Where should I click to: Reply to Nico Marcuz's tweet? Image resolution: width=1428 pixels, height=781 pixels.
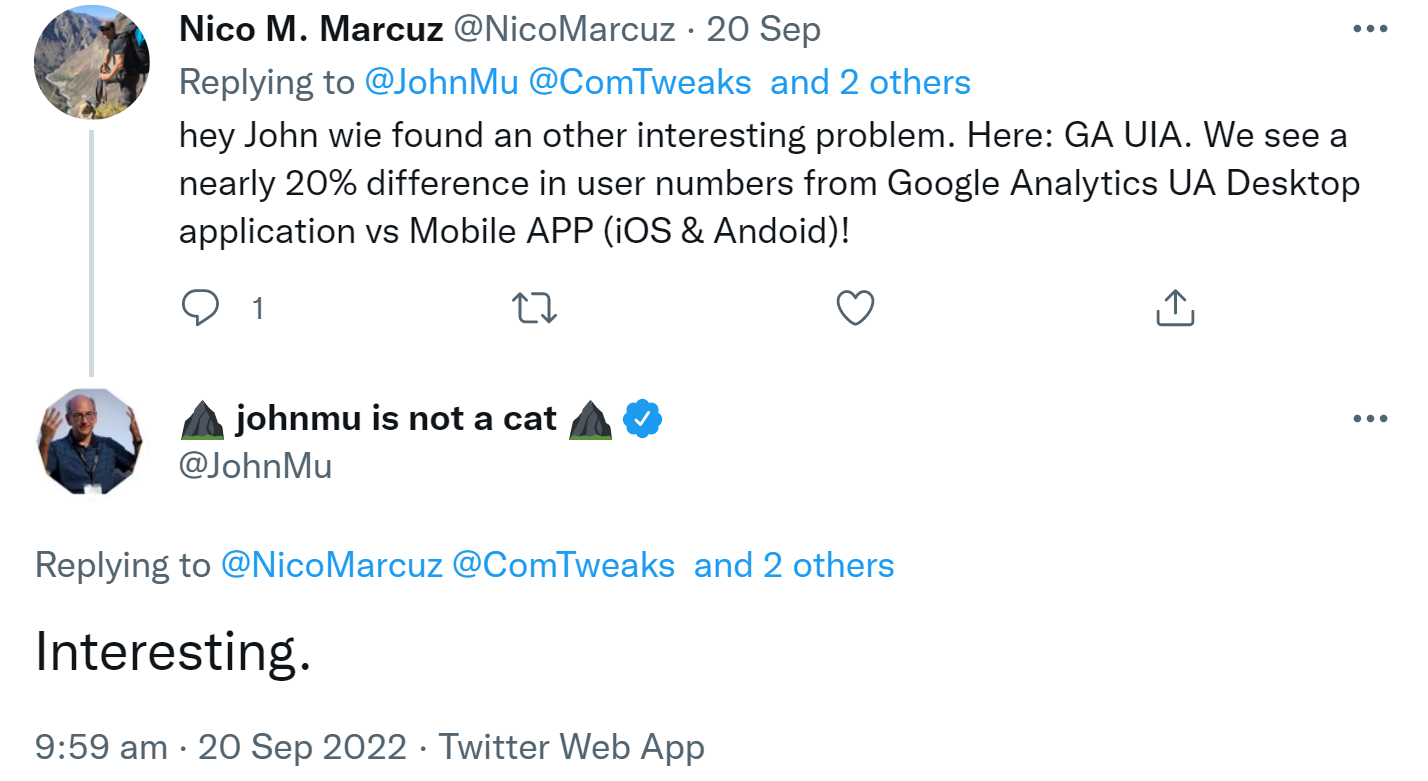(200, 308)
